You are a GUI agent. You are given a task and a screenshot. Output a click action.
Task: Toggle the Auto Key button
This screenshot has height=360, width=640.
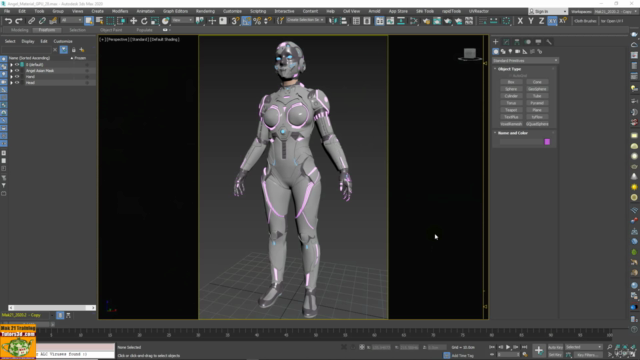click(555, 347)
